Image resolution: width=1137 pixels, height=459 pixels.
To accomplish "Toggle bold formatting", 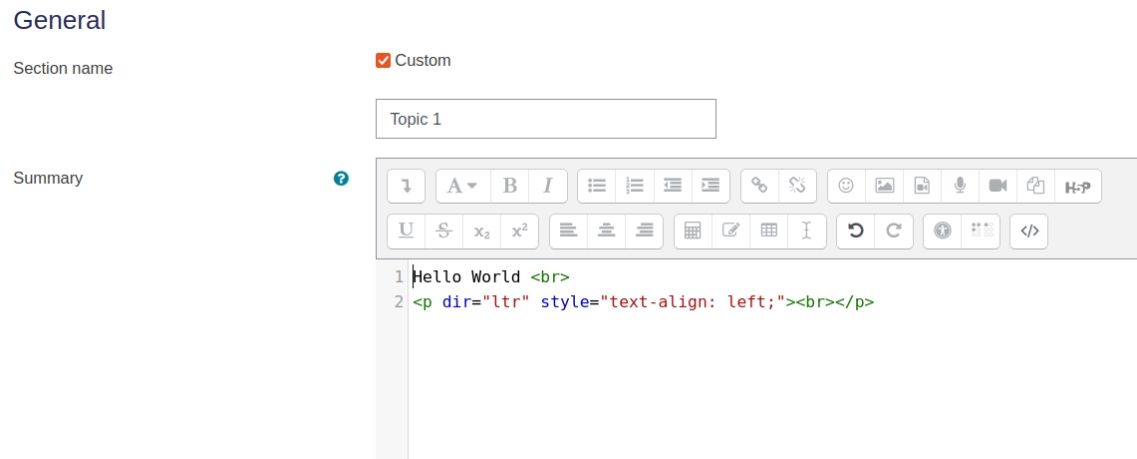I will (510, 186).
